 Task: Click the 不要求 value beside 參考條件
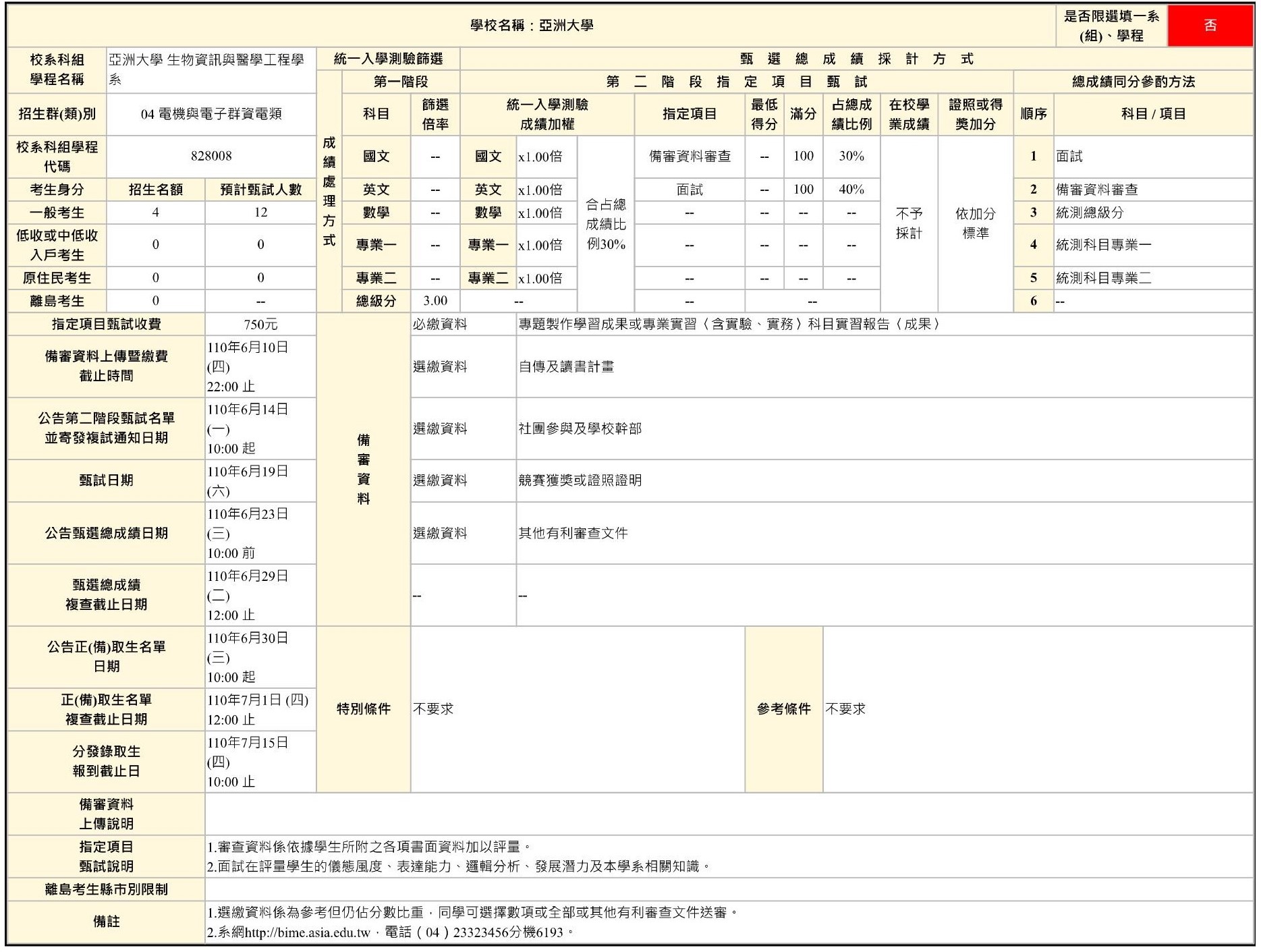point(845,710)
